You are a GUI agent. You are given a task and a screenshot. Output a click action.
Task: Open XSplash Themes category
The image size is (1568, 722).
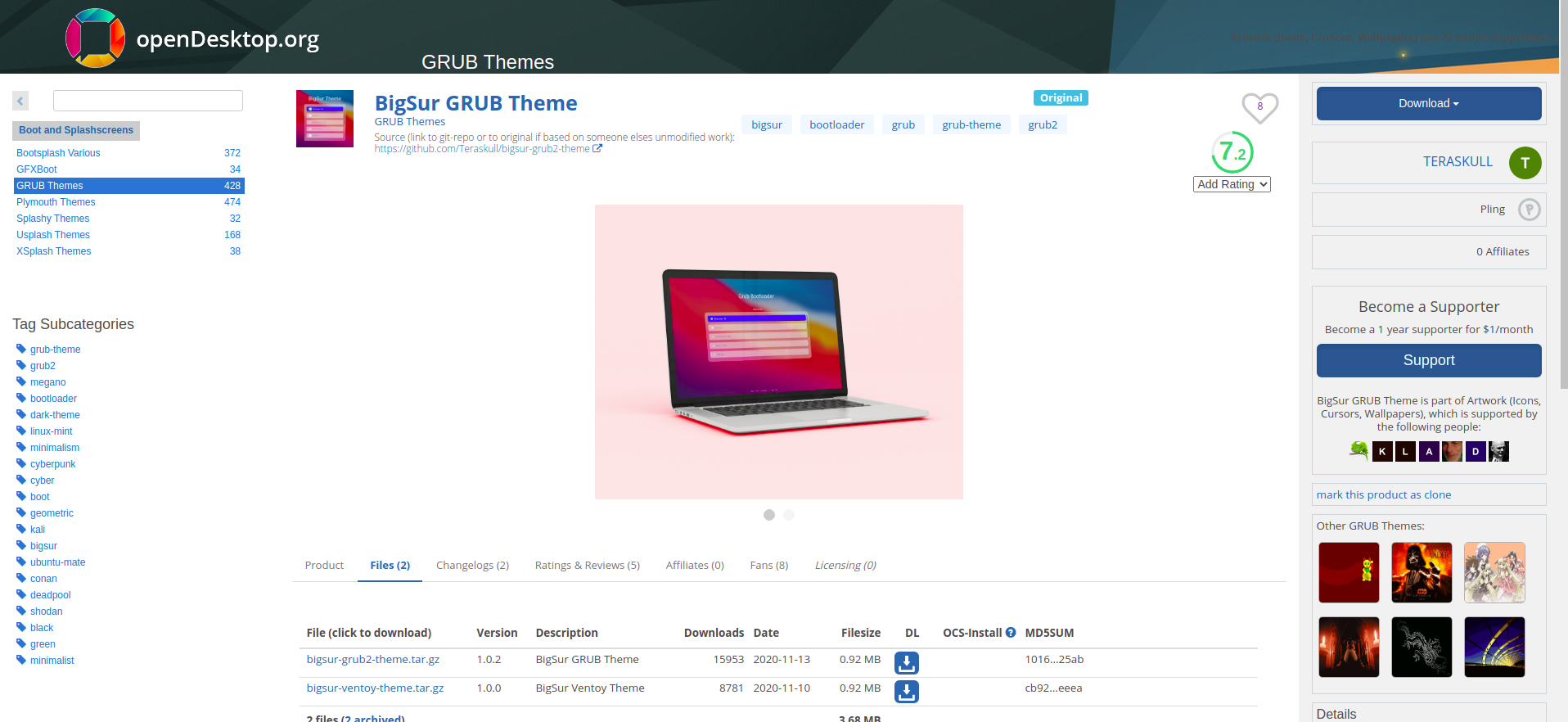pyautogui.click(x=128, y=251)
